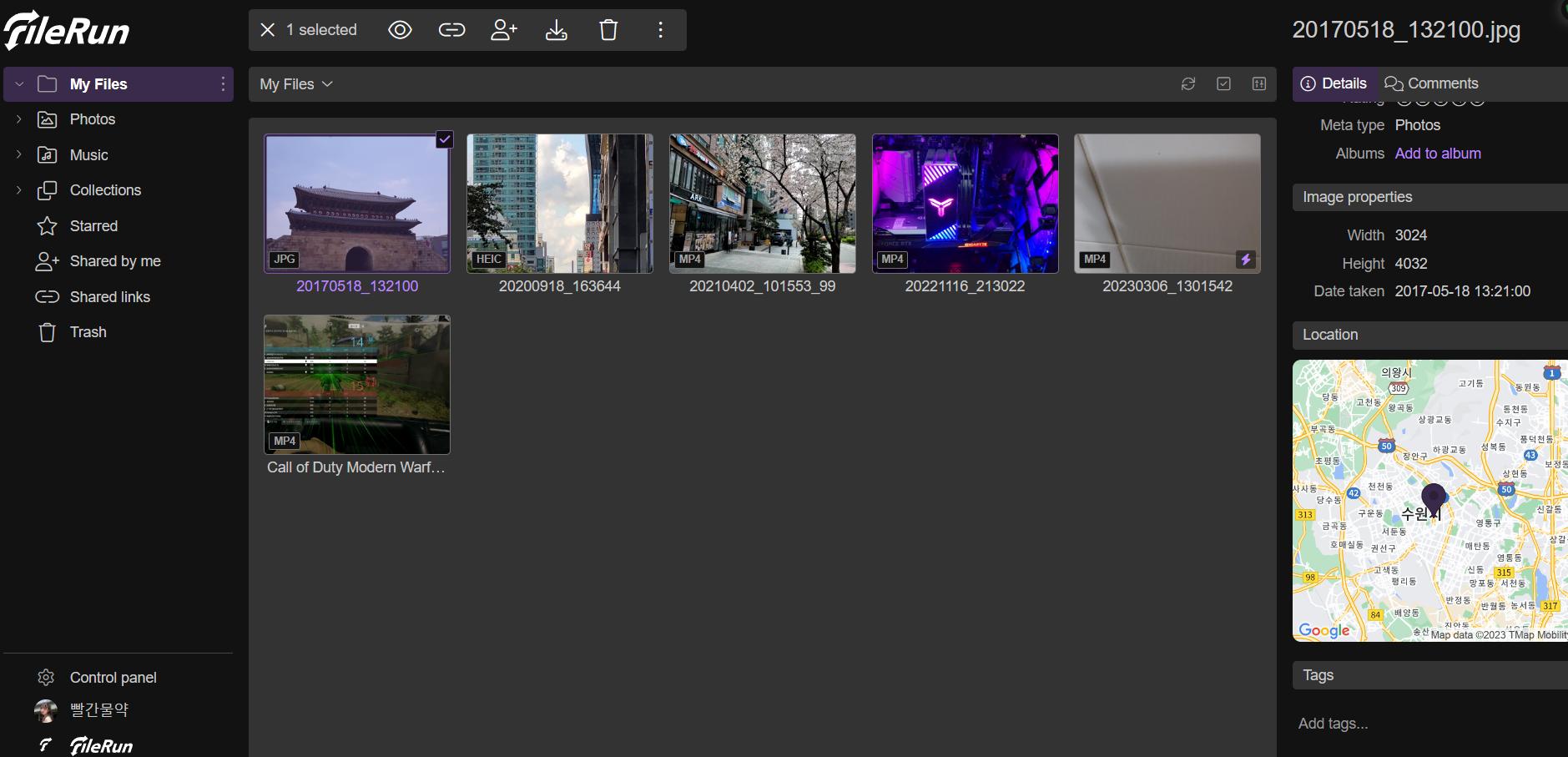Click the Add to album link
1568x757 pixels.
(1438, 154)
